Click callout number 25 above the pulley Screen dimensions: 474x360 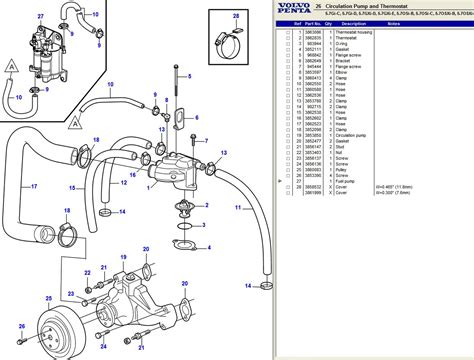tap(49, 298)
